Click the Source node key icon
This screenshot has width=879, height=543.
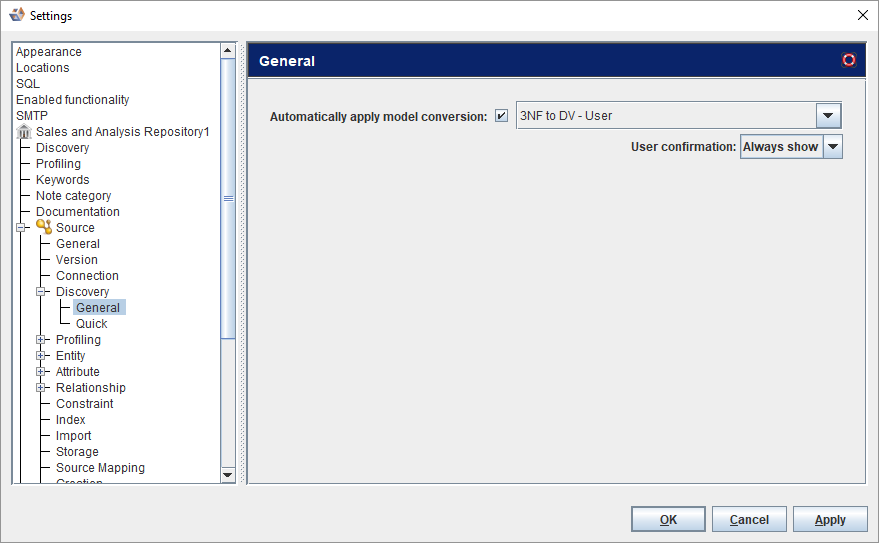pyautogui.click(x=44, y=228)
